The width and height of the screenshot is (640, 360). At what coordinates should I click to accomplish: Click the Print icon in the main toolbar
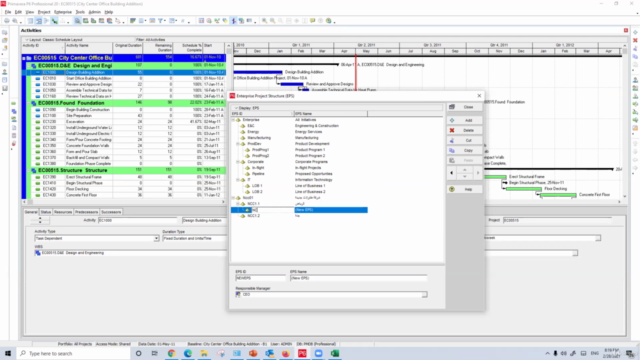point(7,21)
